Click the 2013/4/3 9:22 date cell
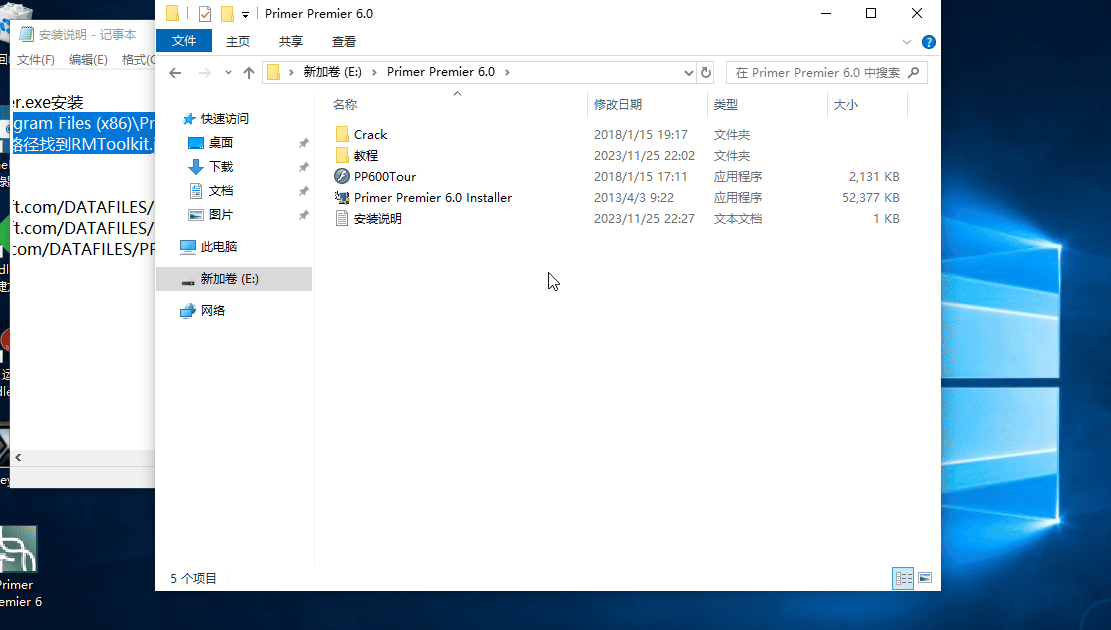The height and width of the screenshot is (630, 1111). click(x=633, y=198)
